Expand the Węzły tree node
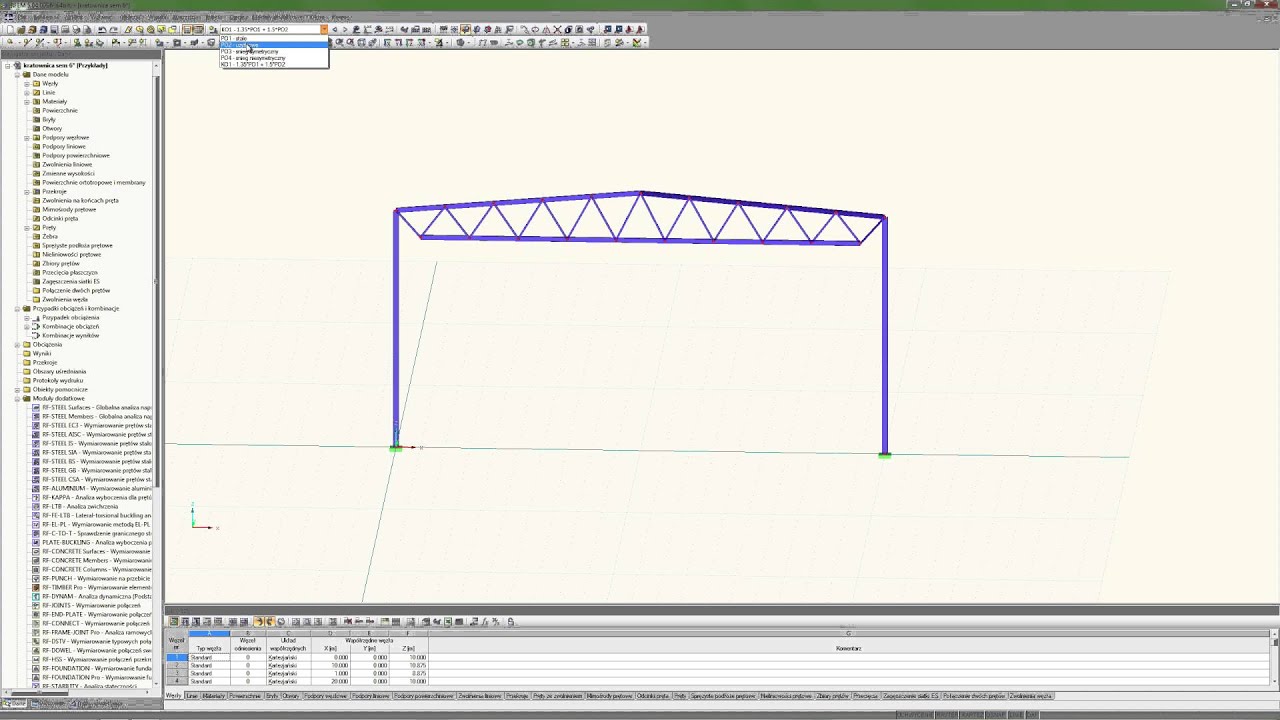This screenshot has height=720, width=1280. (x=27, y=83)
